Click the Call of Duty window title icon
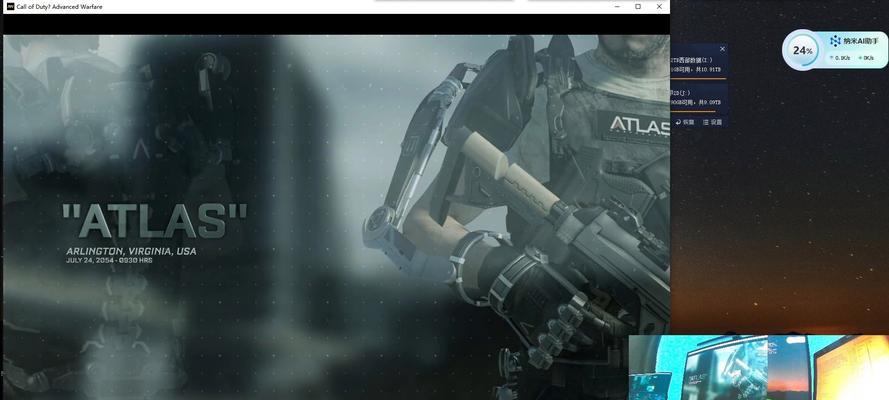 tap(10, 7)
